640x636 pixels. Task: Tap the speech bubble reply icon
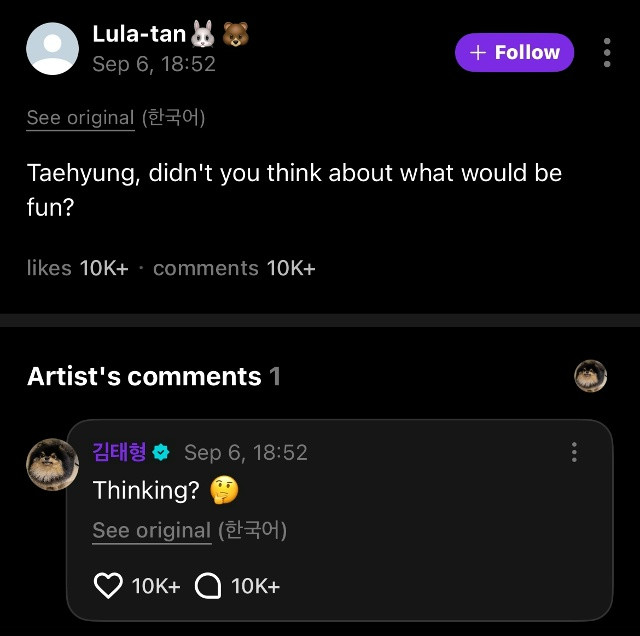(207, 586)
